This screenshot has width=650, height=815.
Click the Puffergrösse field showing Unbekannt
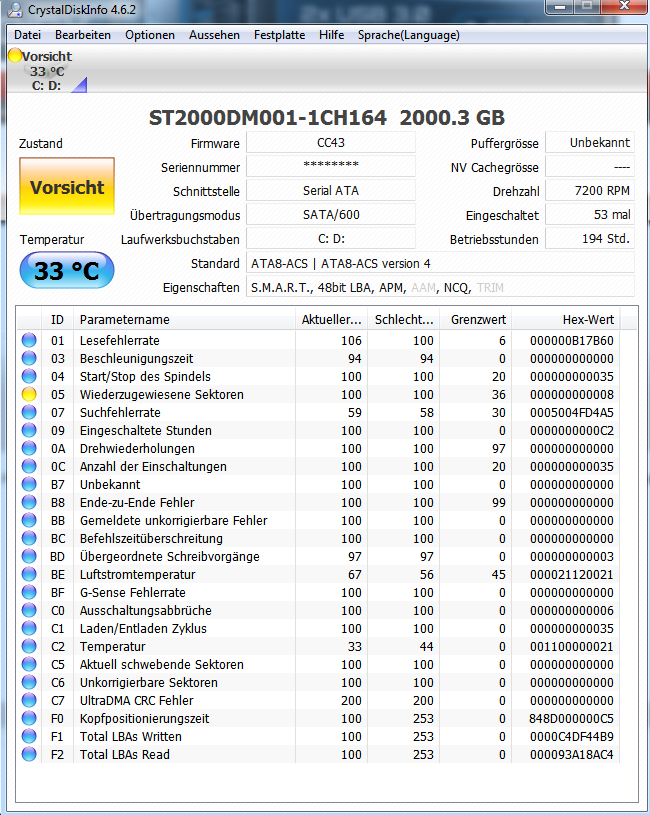(x=590, y=142)
